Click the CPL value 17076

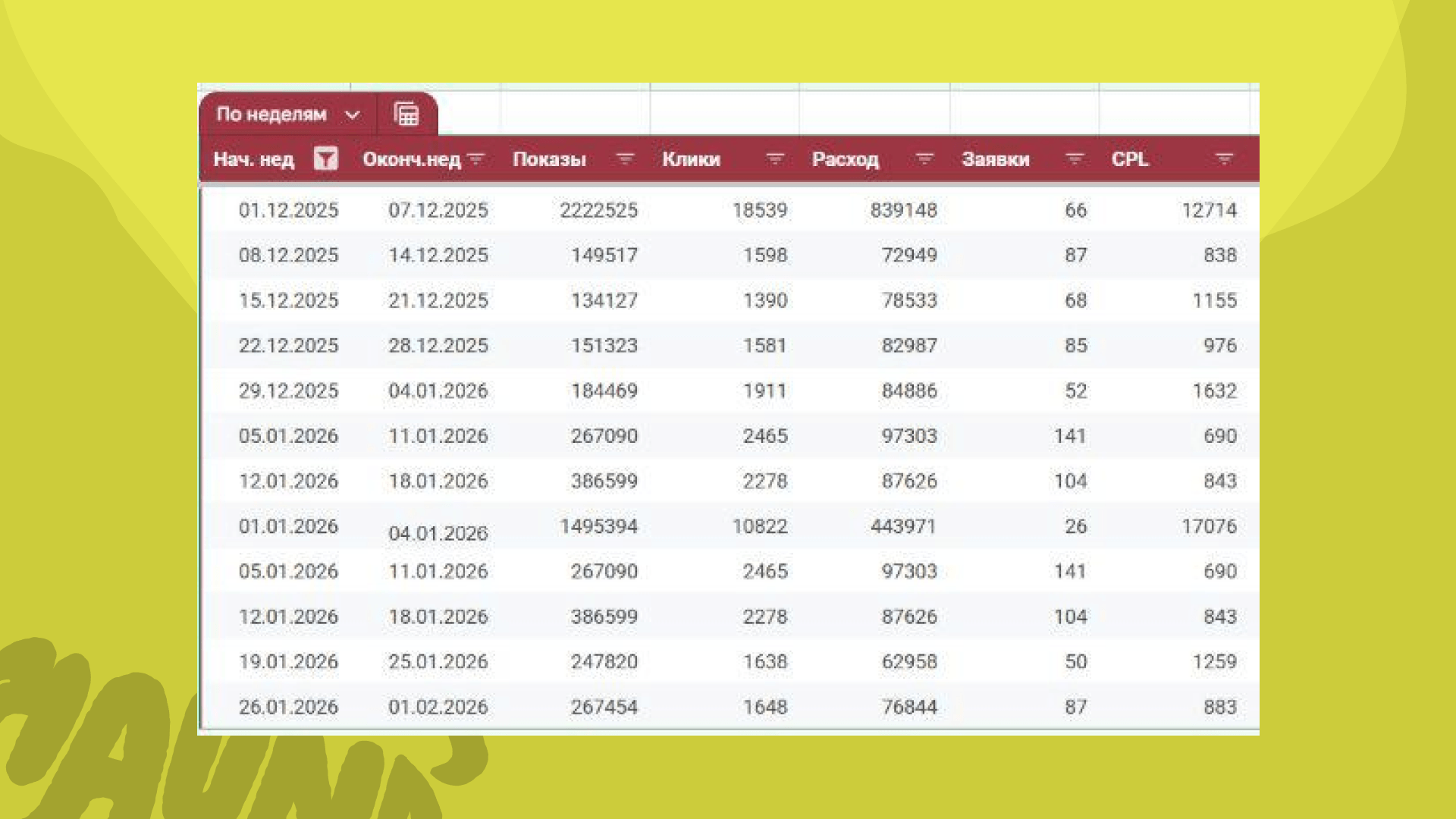(1208, 526)
